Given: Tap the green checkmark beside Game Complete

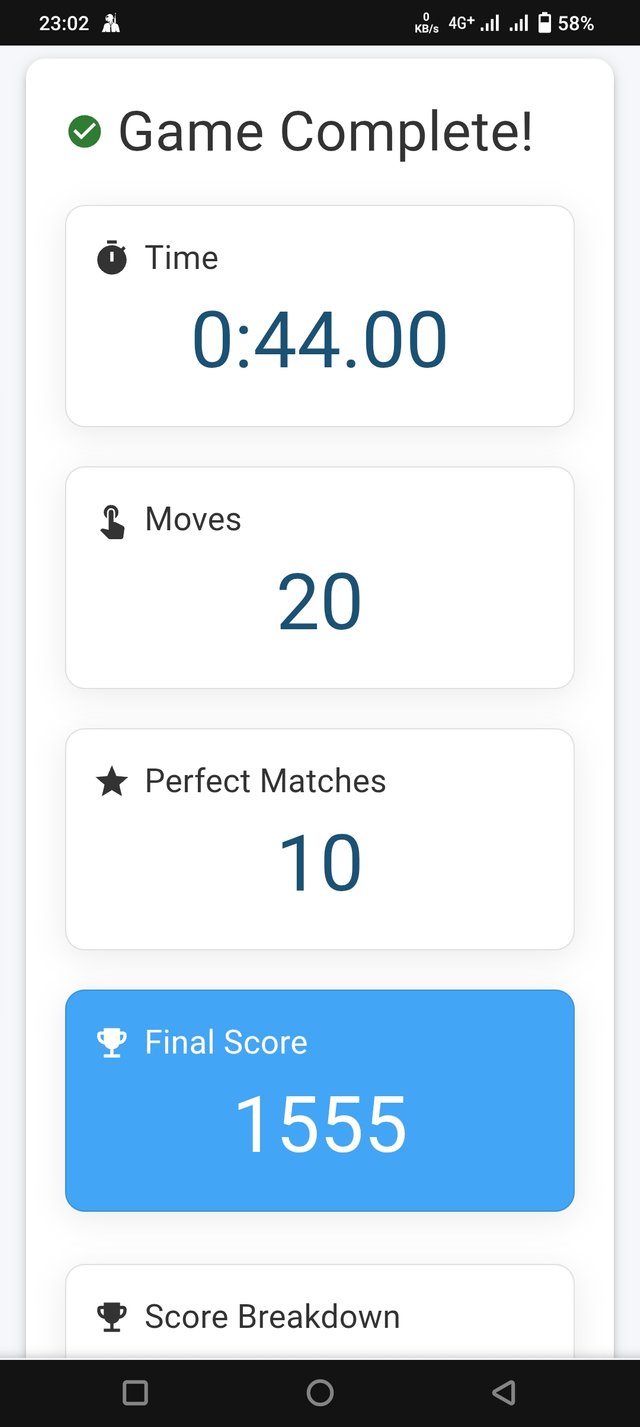Looking at the screenshot, I should (84, 132).
